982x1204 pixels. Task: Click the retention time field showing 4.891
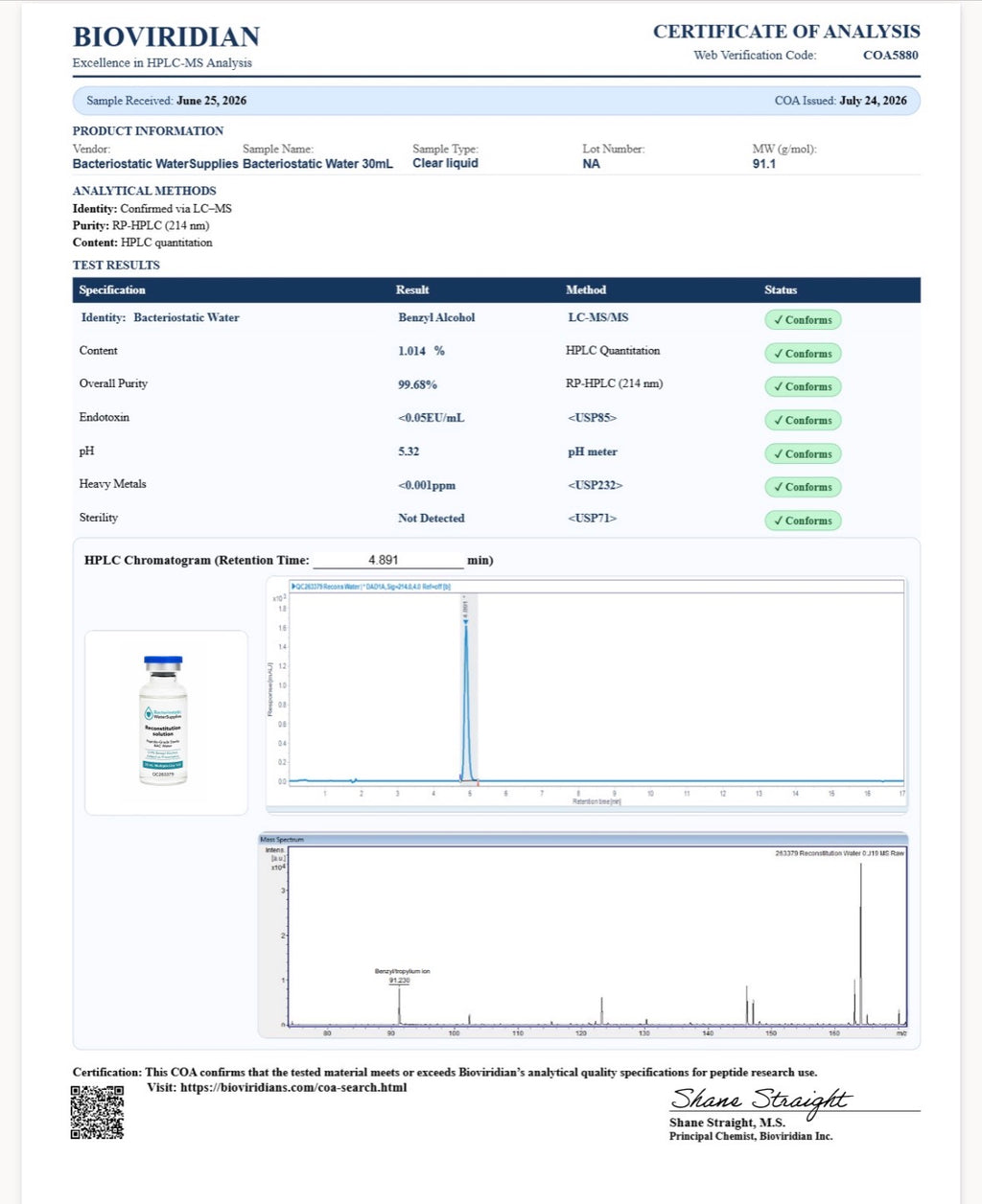(388, 560)
